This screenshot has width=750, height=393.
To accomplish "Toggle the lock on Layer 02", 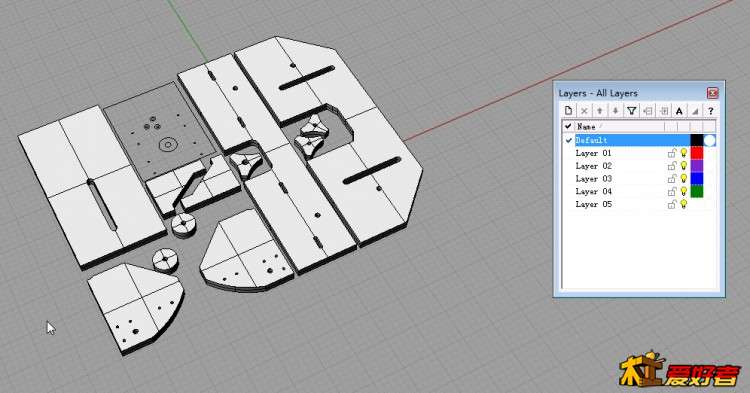I will pyautogui.click(x=672, y=166).
